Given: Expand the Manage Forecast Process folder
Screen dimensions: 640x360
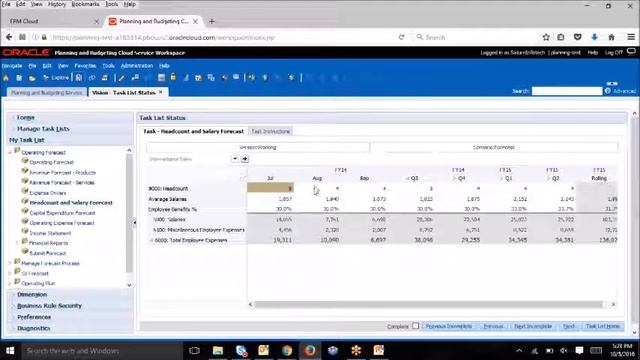Looking at the screenshot, I should [x=10, y=263].
